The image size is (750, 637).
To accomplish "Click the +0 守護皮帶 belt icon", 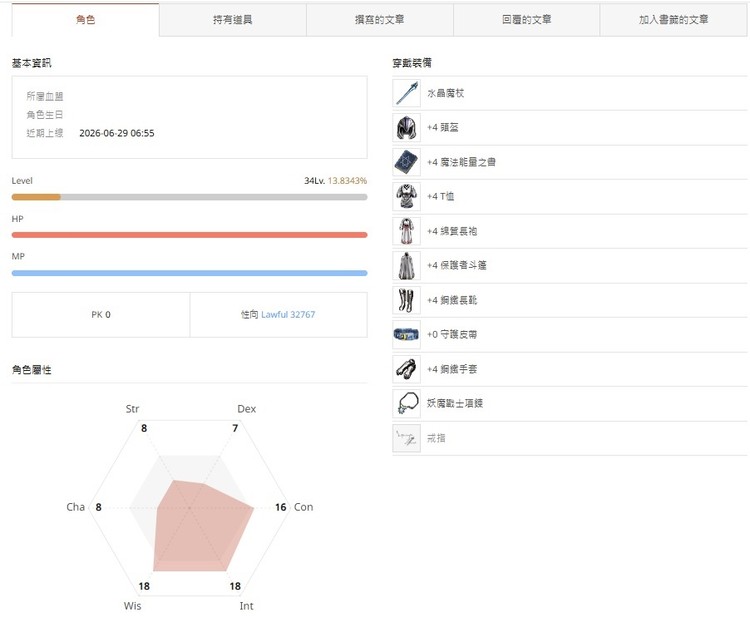I will point(407,334).
